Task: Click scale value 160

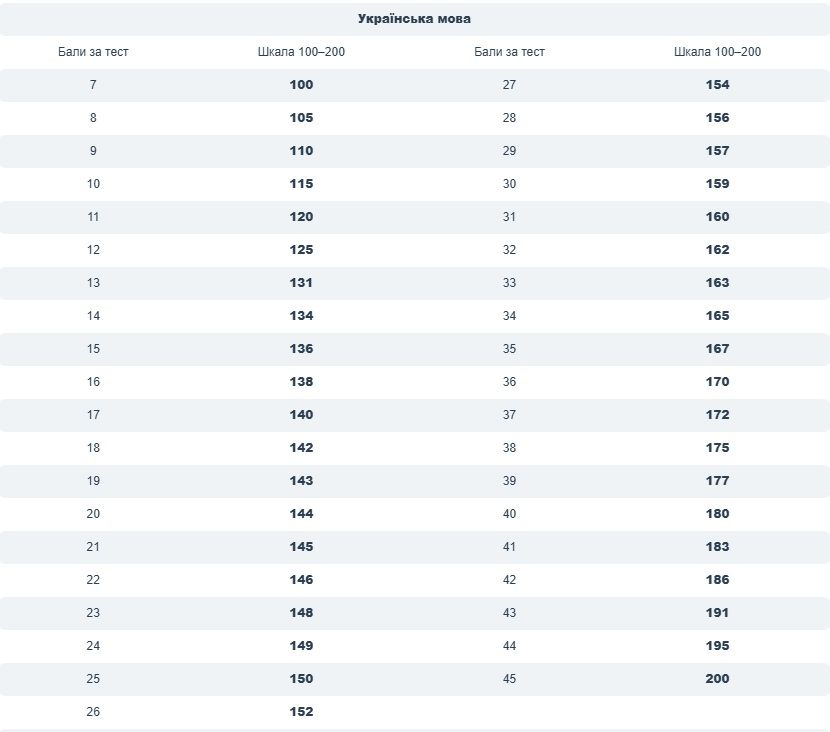Action: pyautogui.click(x=717, y=217)
